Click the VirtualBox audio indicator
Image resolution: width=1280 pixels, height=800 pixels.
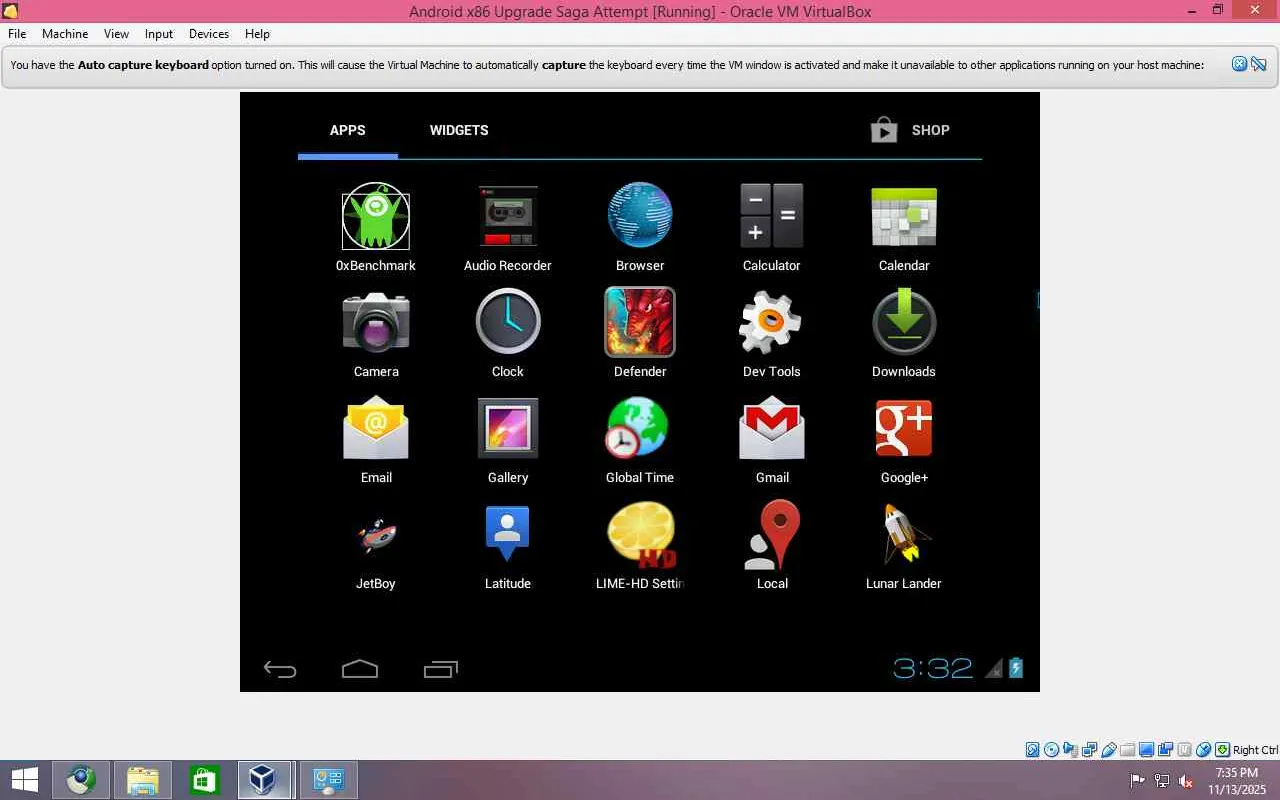coord(1071,750)
